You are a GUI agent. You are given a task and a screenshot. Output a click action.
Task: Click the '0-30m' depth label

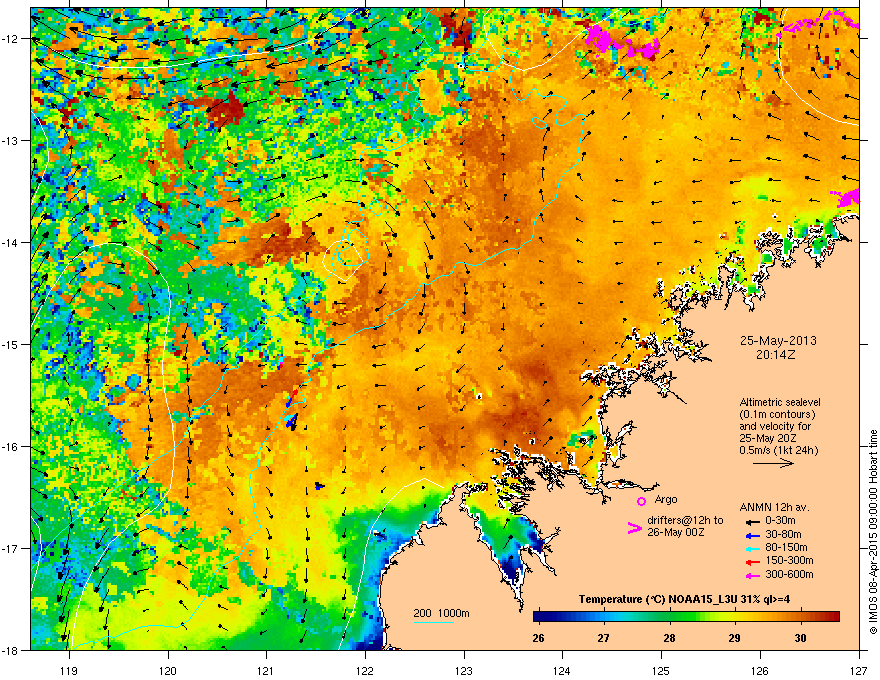(x=780, y=521)
